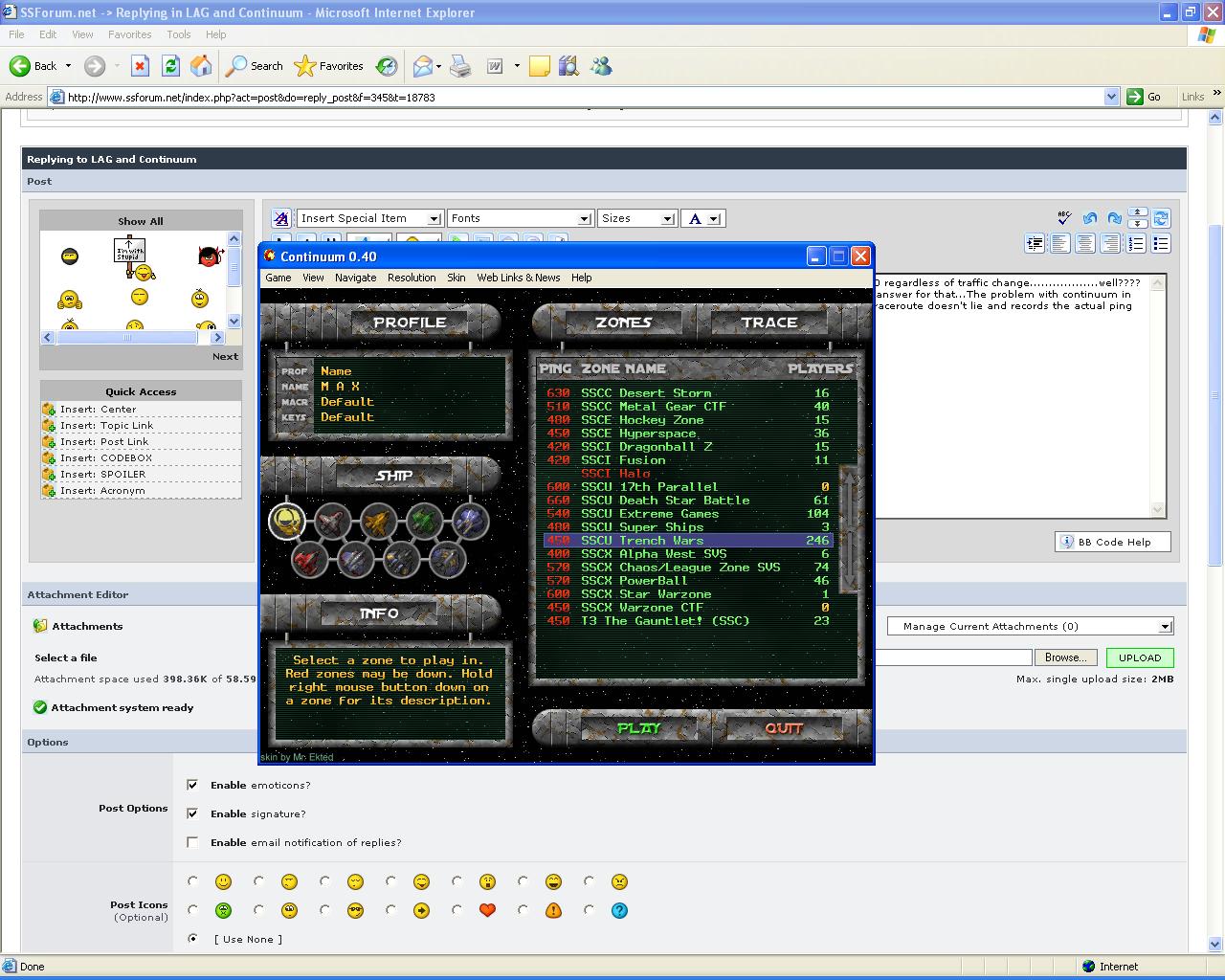Select the Use None post icon radio
The width and height of the screenshot is (1225, 980).
(x=193, y=939)
